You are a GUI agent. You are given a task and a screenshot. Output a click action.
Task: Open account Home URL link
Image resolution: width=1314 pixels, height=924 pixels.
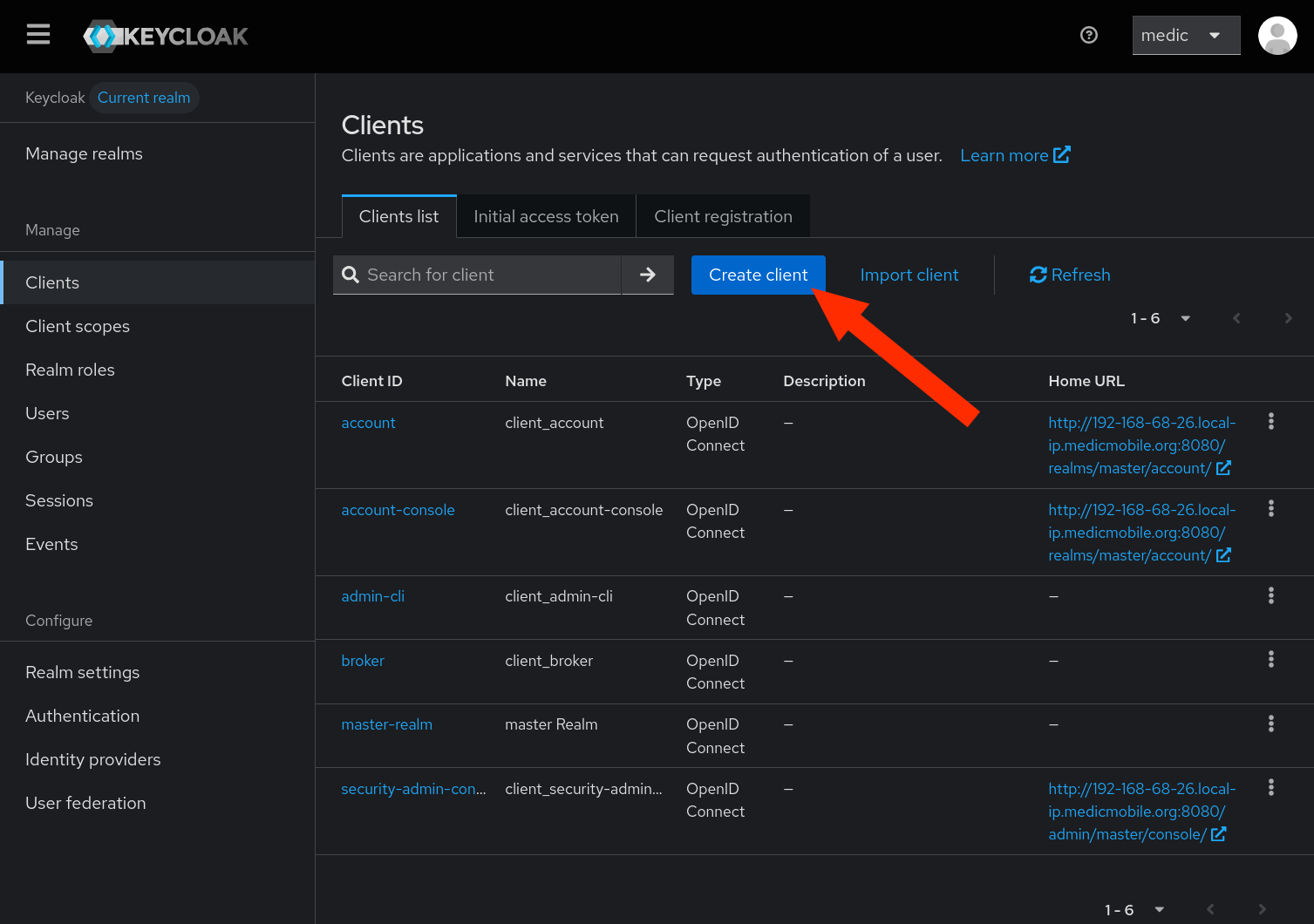1141,445
